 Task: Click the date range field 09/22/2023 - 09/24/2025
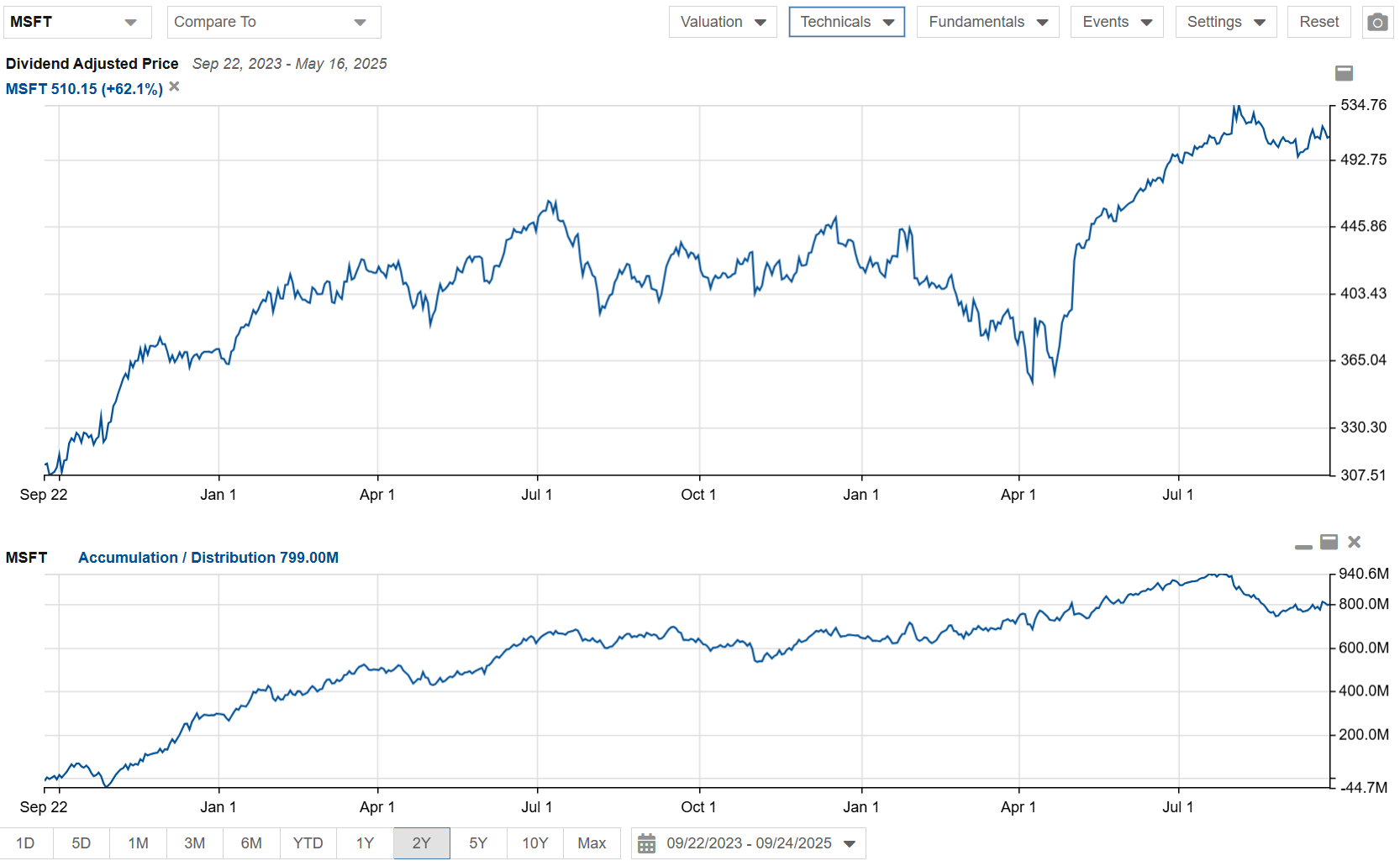pos(749,843)
